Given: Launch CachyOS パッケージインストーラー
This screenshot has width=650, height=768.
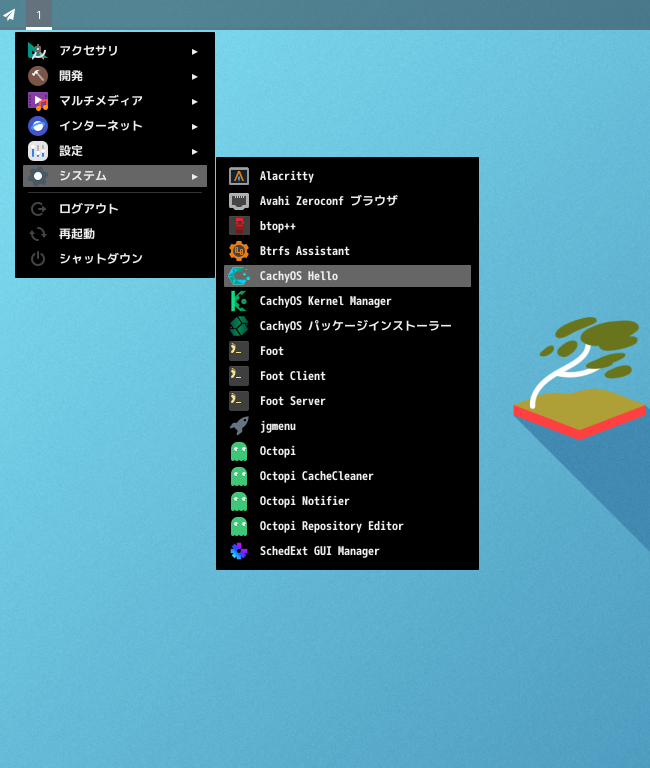Looking at the screenshot, I should click(x=347, y=326).
